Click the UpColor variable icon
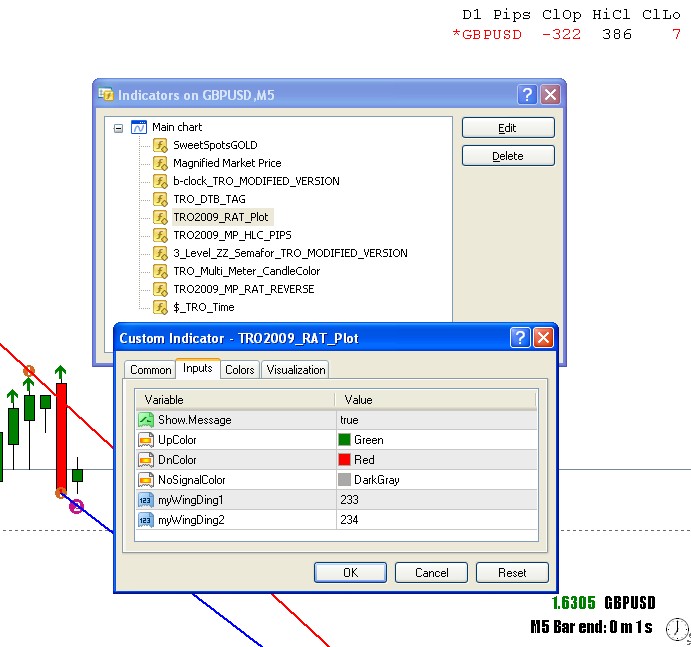This screenshot has height=647, width=691. [145, 440]
